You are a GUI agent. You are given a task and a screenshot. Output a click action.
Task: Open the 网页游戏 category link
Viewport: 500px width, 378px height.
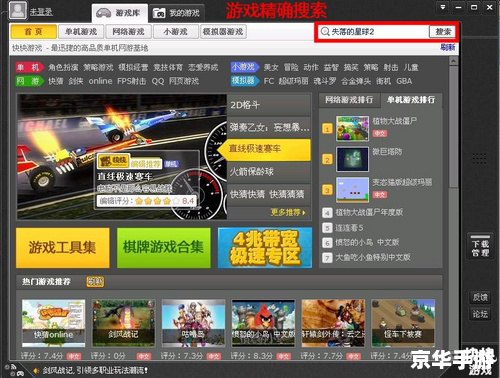coord(184,81)
